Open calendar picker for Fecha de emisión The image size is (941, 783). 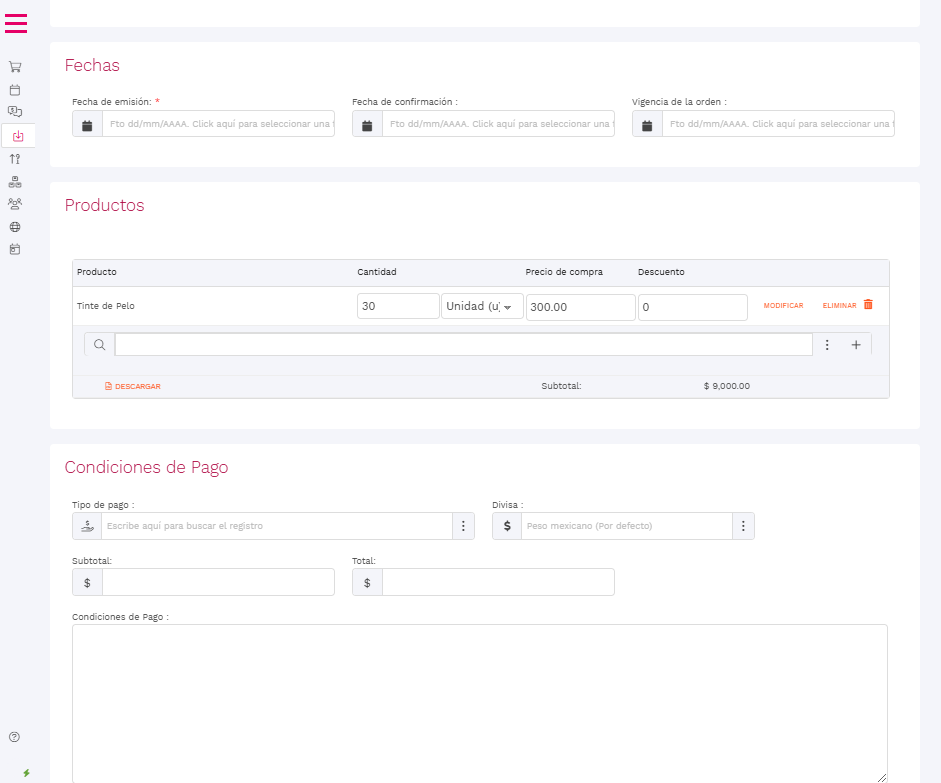click(x=87, y=125)
